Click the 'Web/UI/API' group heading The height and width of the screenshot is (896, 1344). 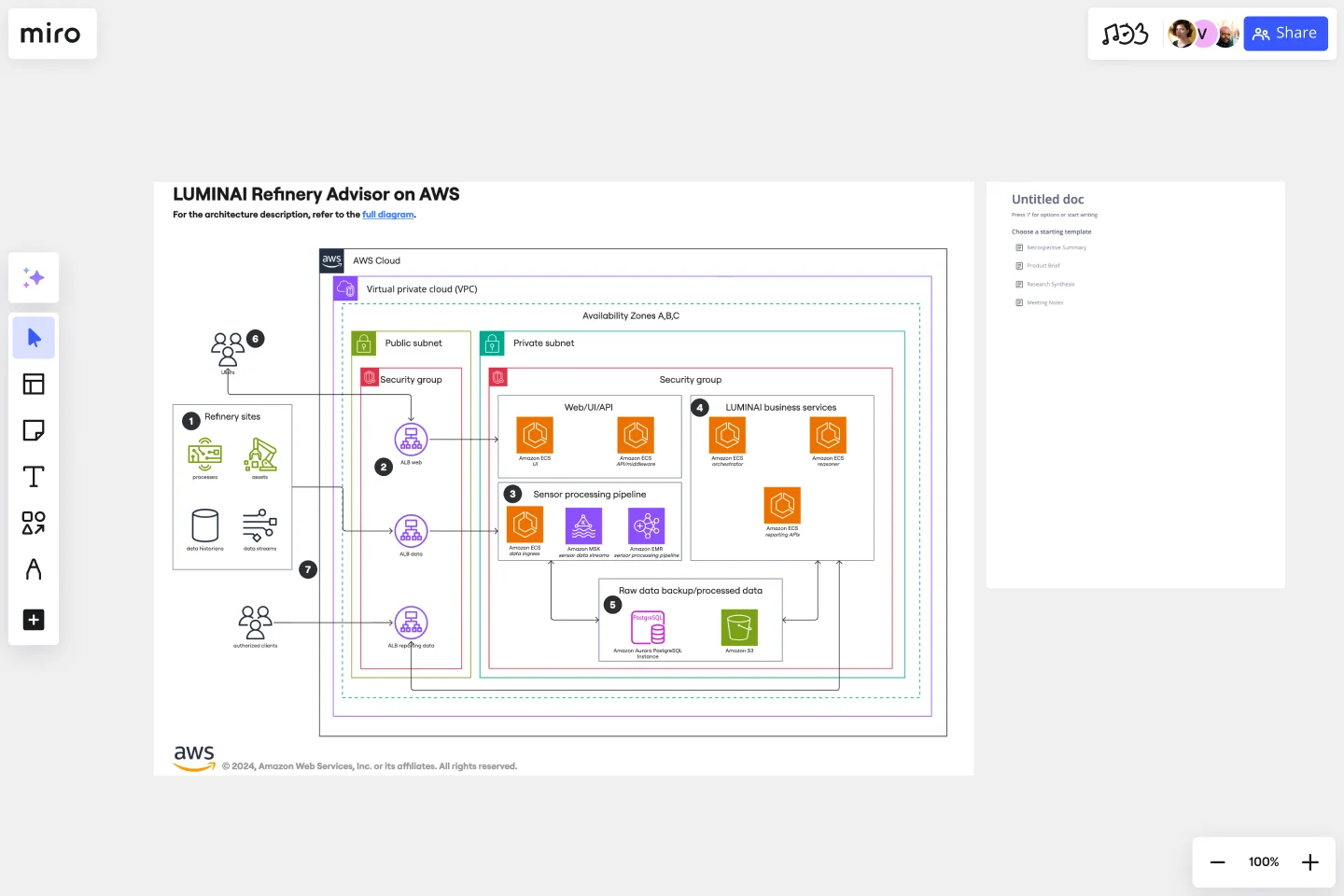589,408
